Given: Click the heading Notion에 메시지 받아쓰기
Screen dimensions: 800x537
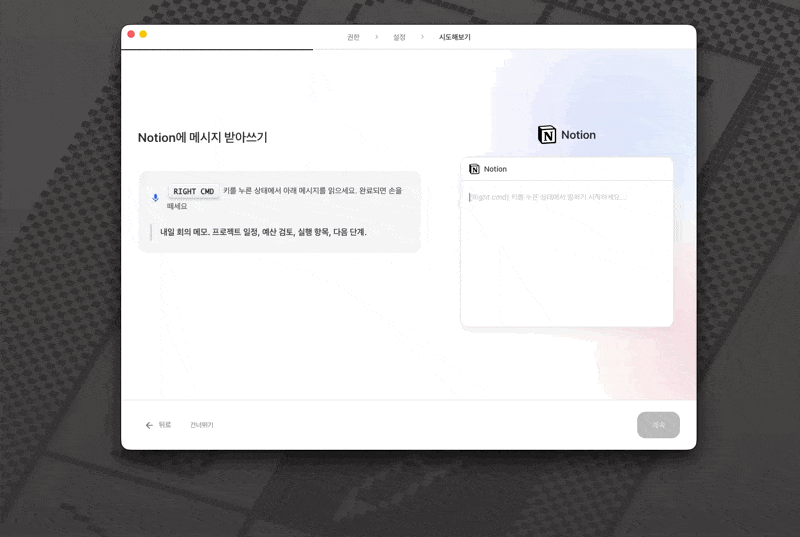Looking at the screenshot, I should pos(202,138).
